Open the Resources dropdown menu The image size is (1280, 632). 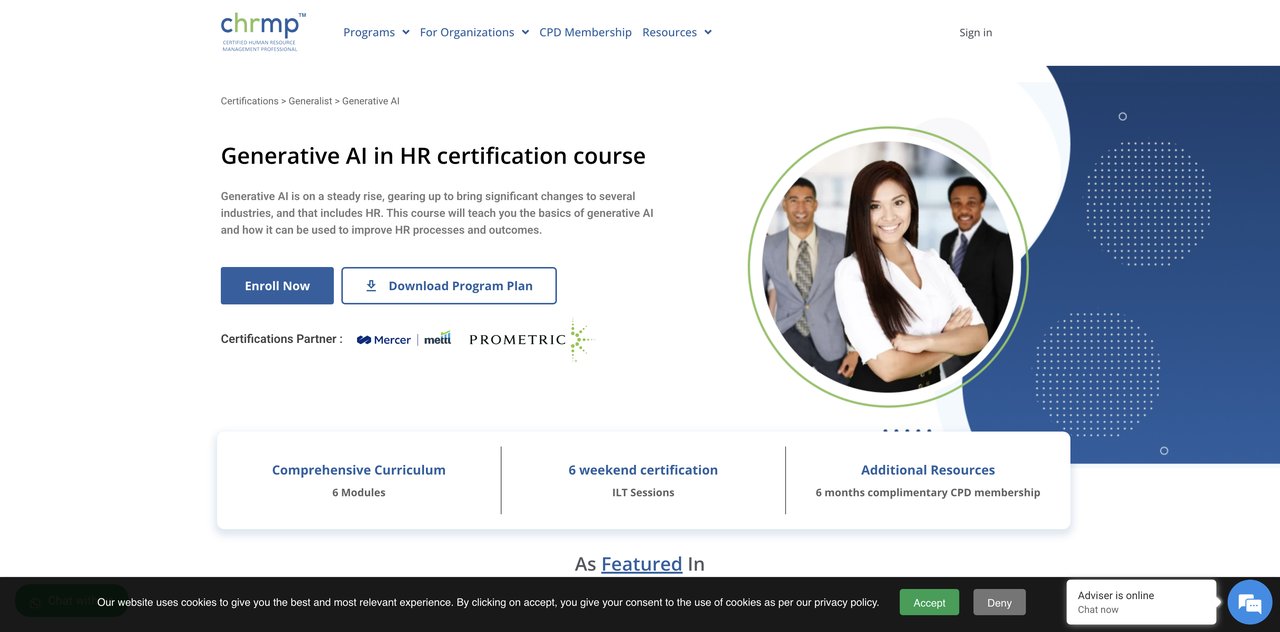click(677, 32)
